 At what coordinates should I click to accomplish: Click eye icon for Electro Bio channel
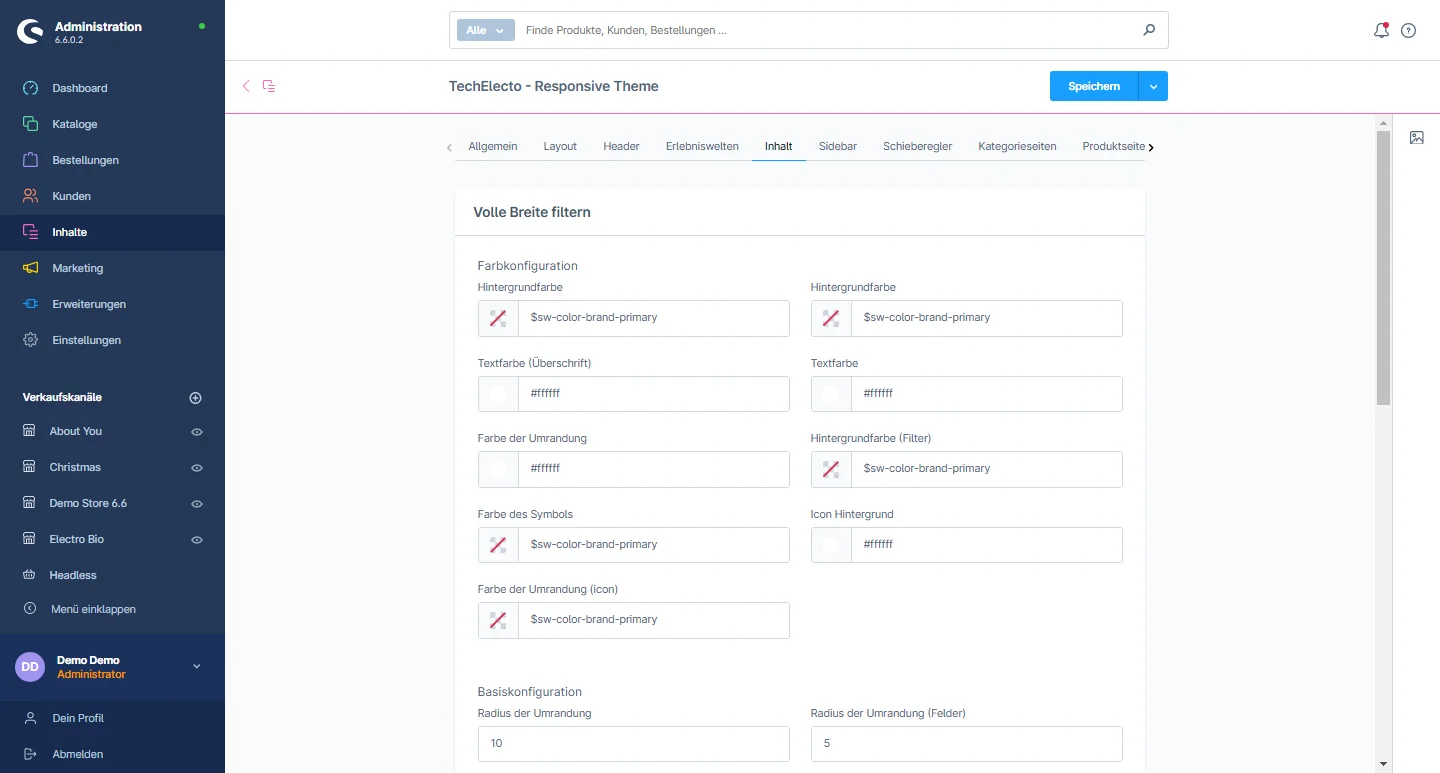pyautogui.click(x=197, y=540)
